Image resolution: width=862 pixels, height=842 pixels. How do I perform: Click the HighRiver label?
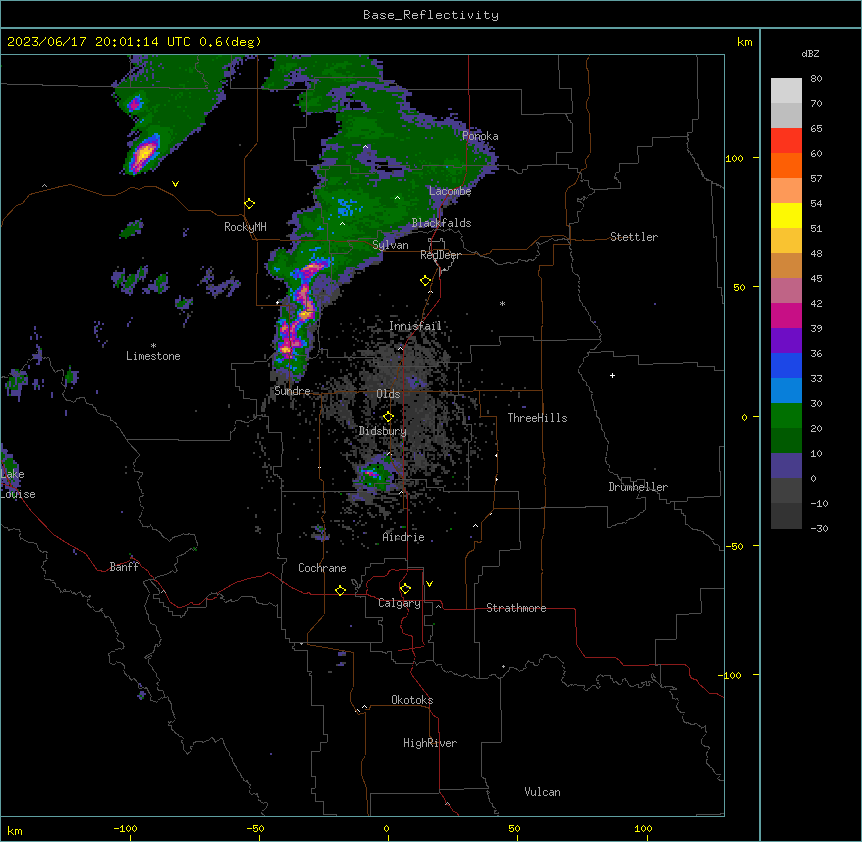pos(430,743)
